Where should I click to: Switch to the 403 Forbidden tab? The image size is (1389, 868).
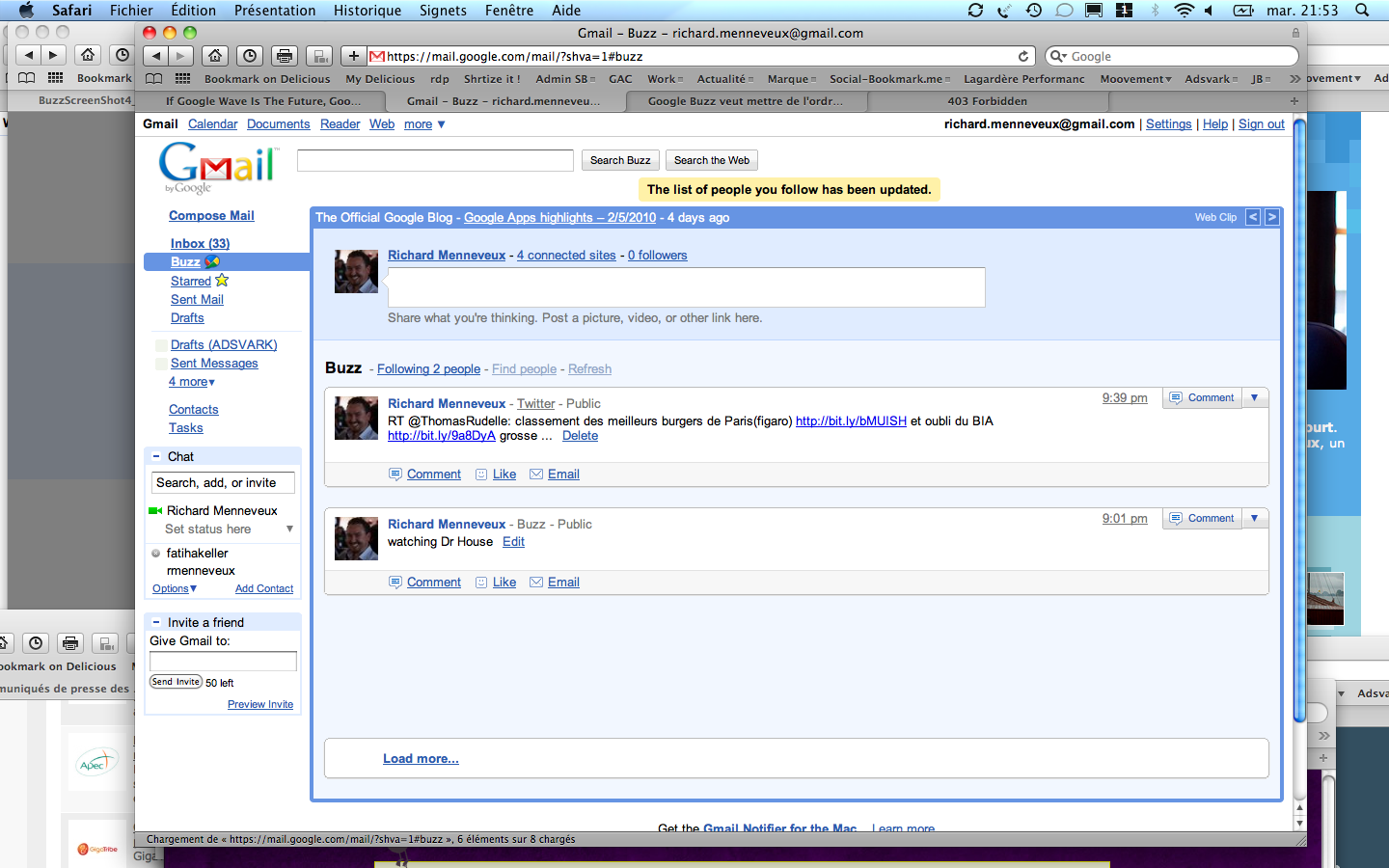point(987,100)
